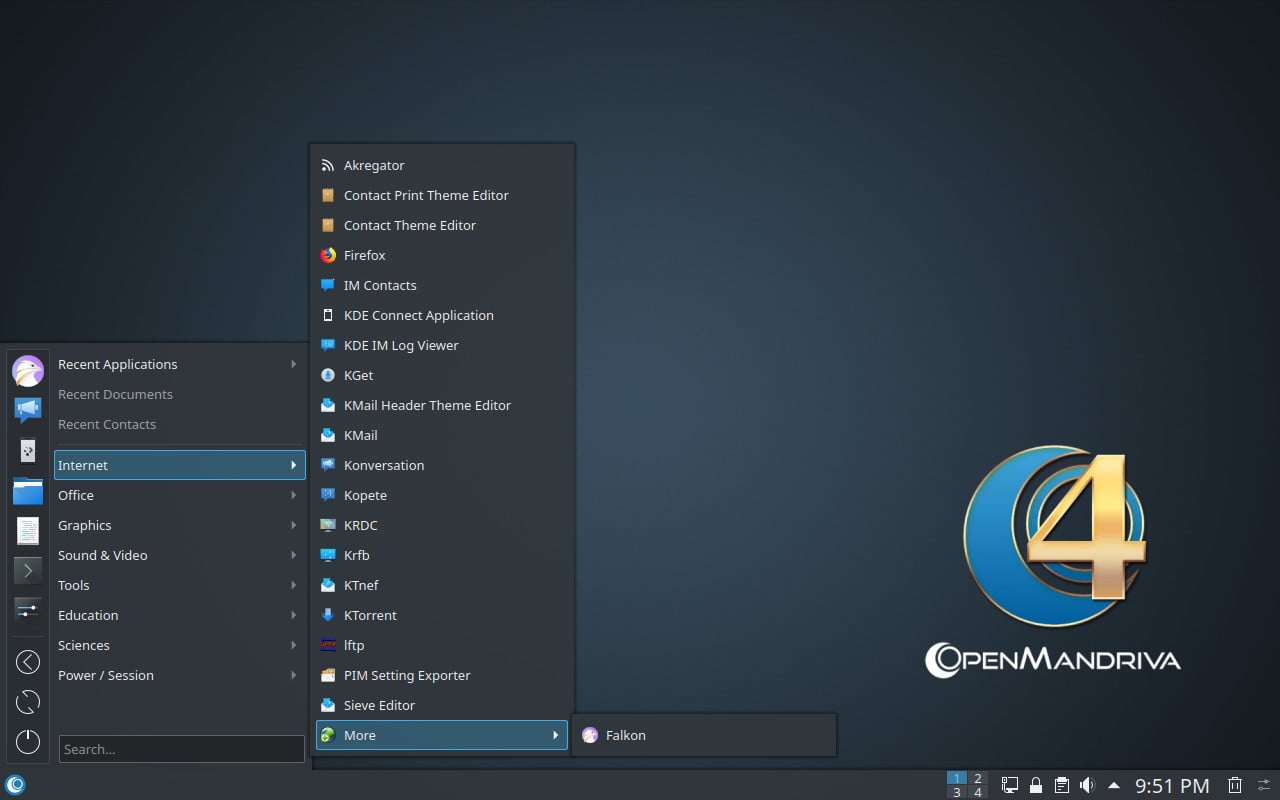Expand the hidden system tray items arrow
1280x800 pixels.
[x=1113, y=784]
